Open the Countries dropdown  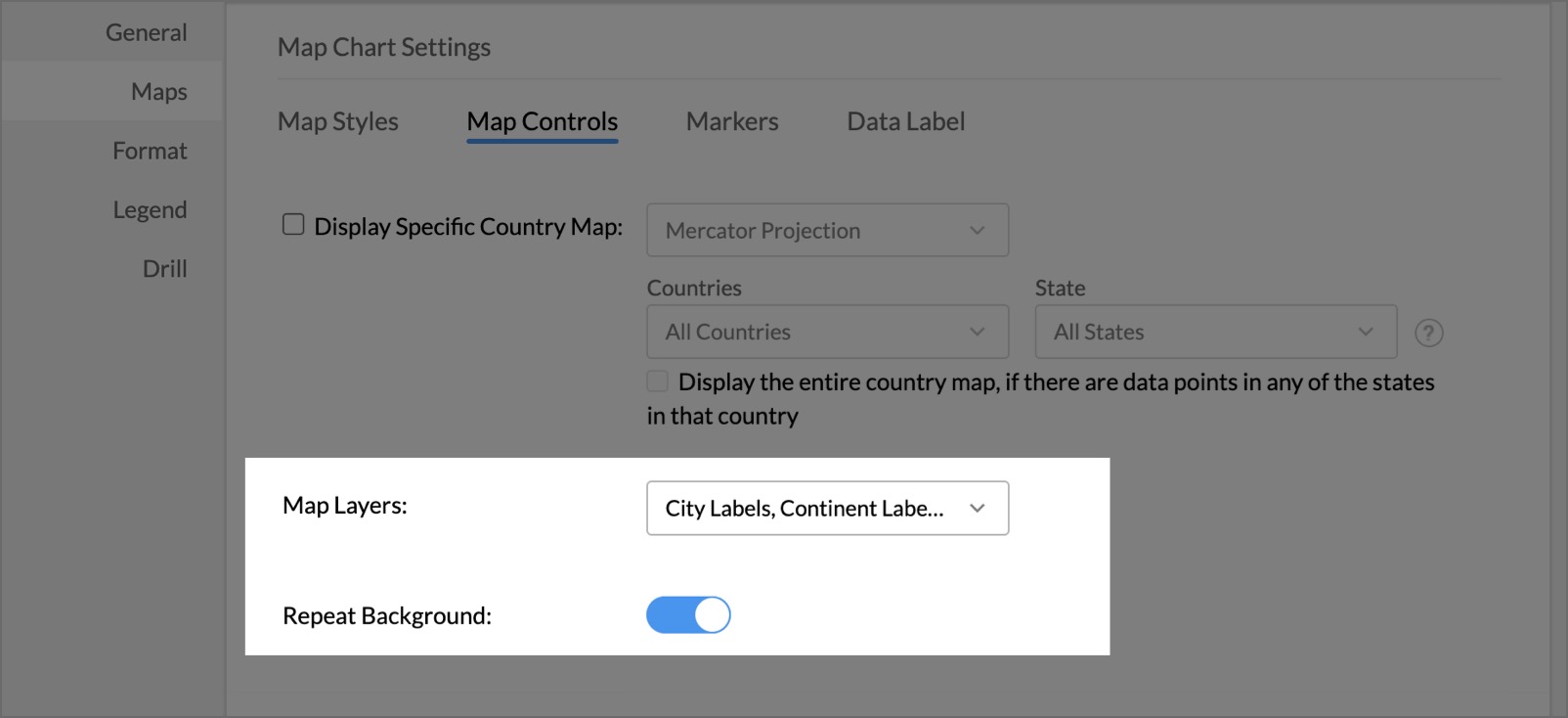click(827, 332)
